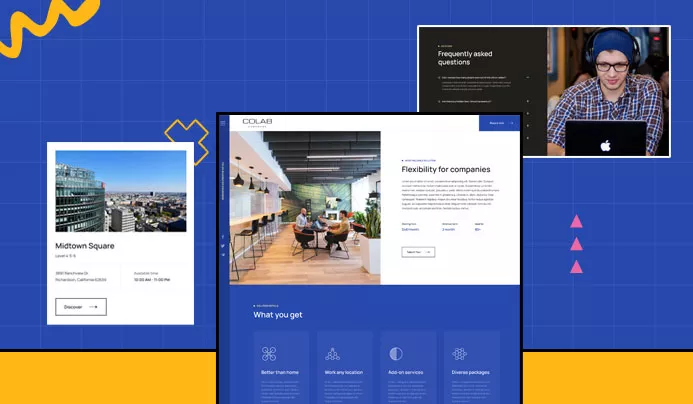This screenshot has width=693, height=404.
Task: Click the photo of man with laptop
Action: click(608, 91)
